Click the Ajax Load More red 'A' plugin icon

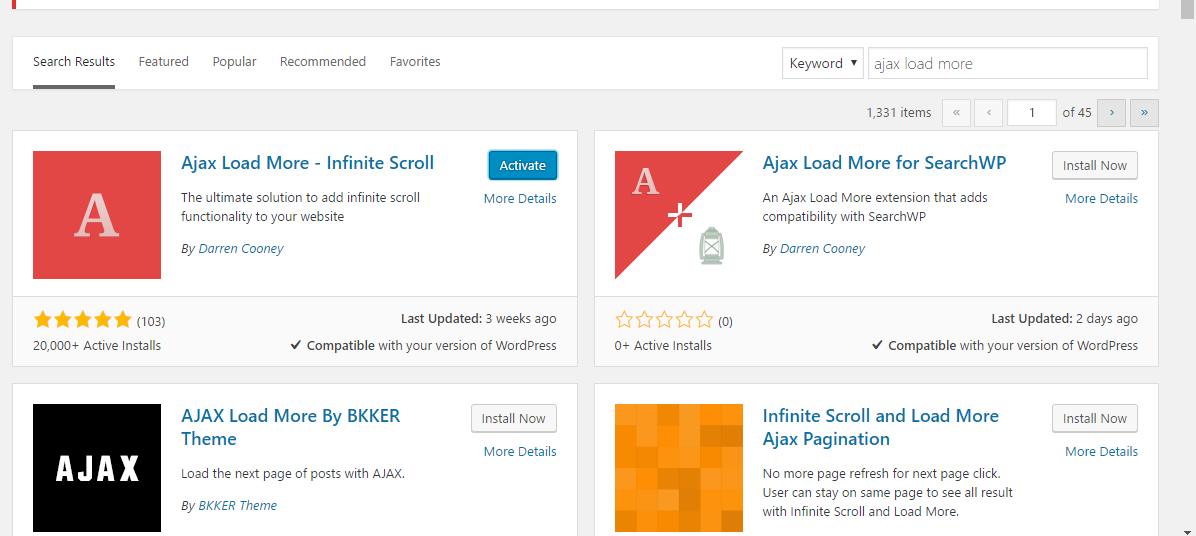click(x=97, y=215)
